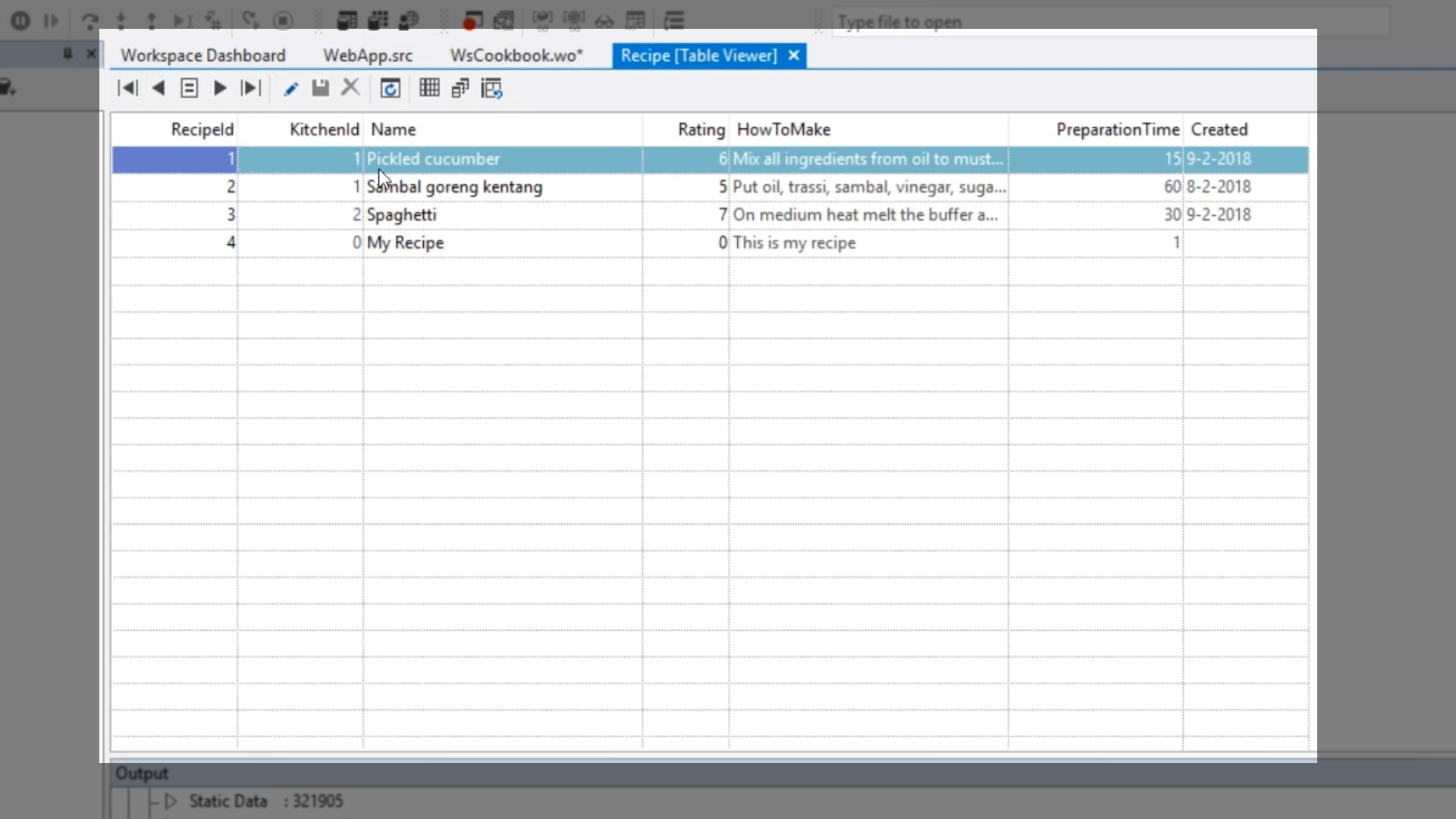
Task: Switch to Workspace Dashboard tab
Action: pyautogui.click(x=202, y=55)
